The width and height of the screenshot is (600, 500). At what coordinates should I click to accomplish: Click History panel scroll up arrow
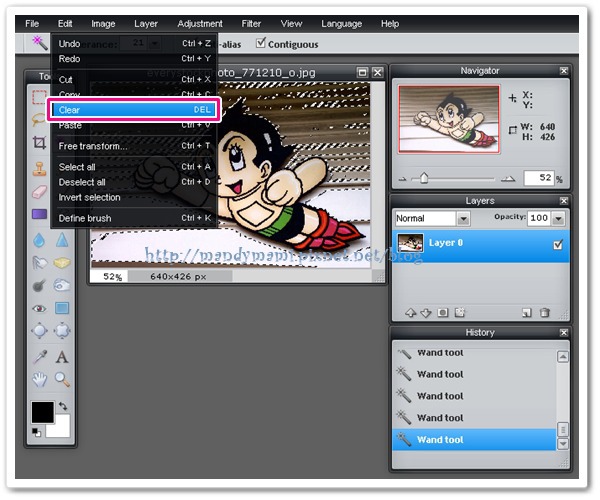tap(562, 357)
